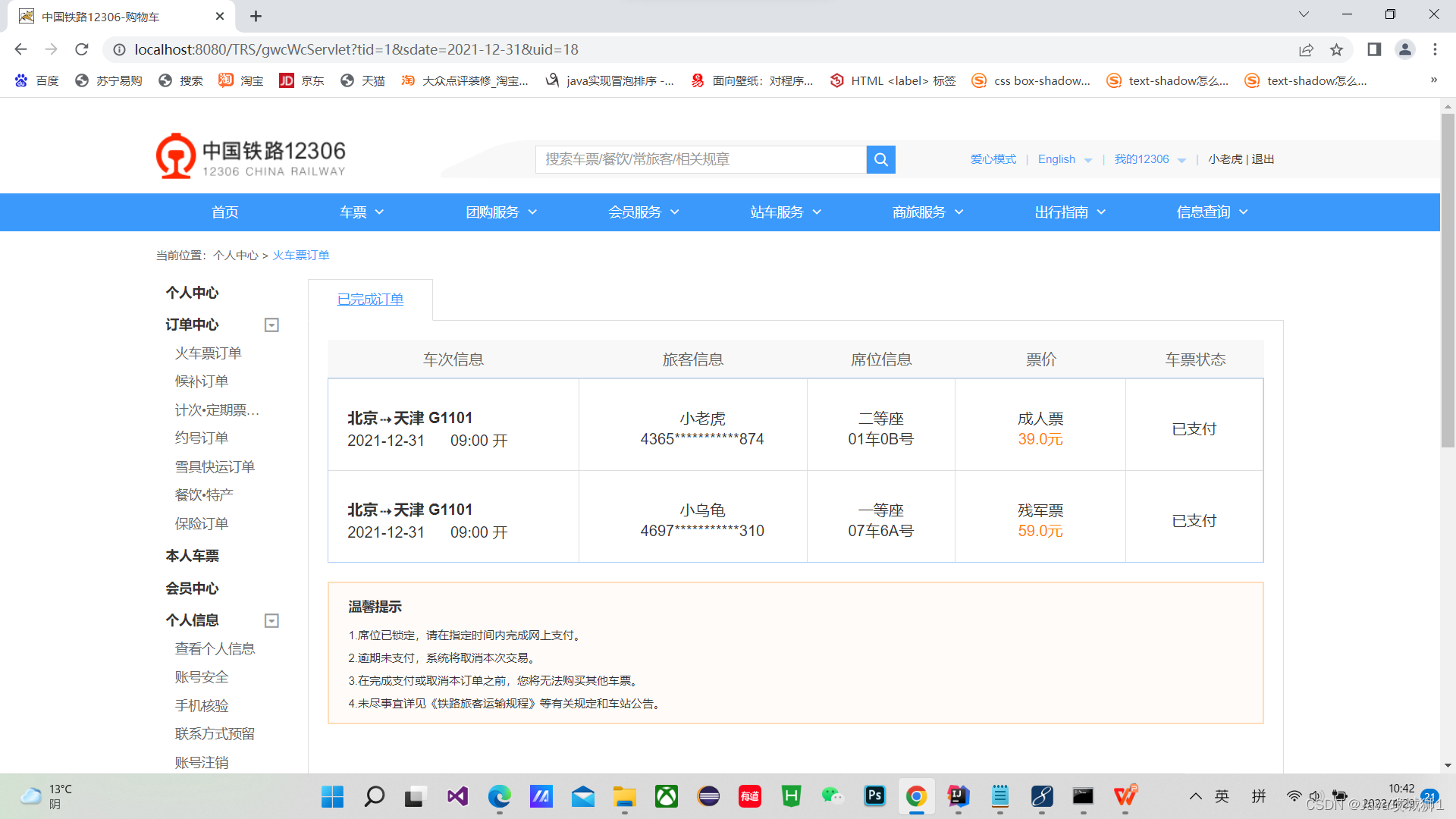Open 火车票订单 in the sidebar
Viewport: 1456px width, 819px height.
(208, 353)
